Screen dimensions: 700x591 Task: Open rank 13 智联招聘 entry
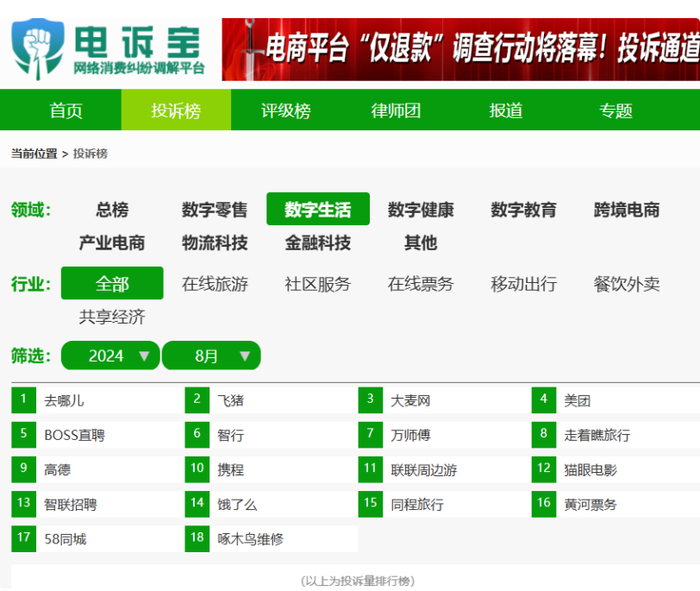pos(97,504)
